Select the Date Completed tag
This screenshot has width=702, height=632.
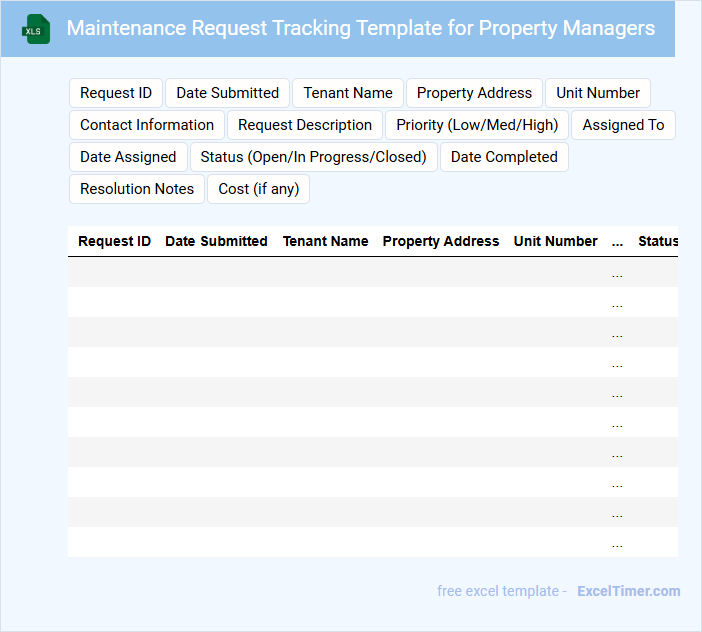tap(504, 157)
